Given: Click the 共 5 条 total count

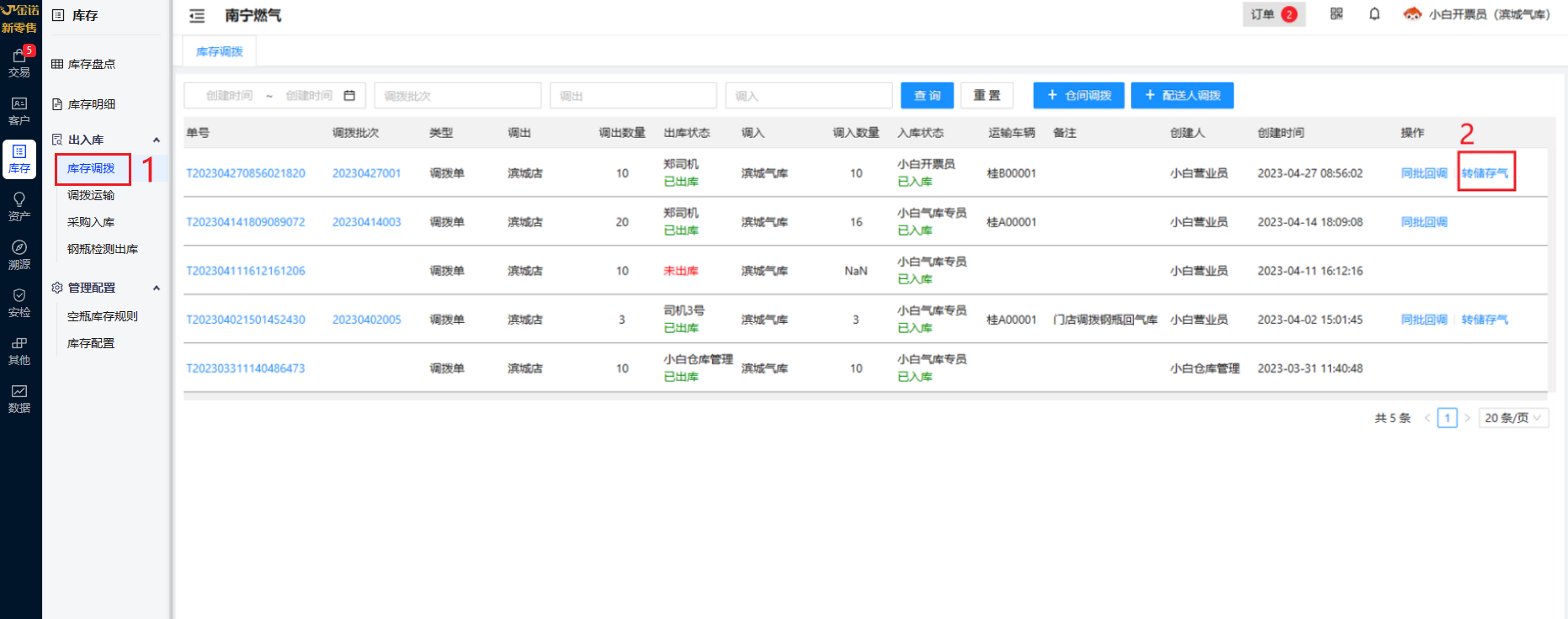Looking at the screenshot, I should click(1393, 418).
